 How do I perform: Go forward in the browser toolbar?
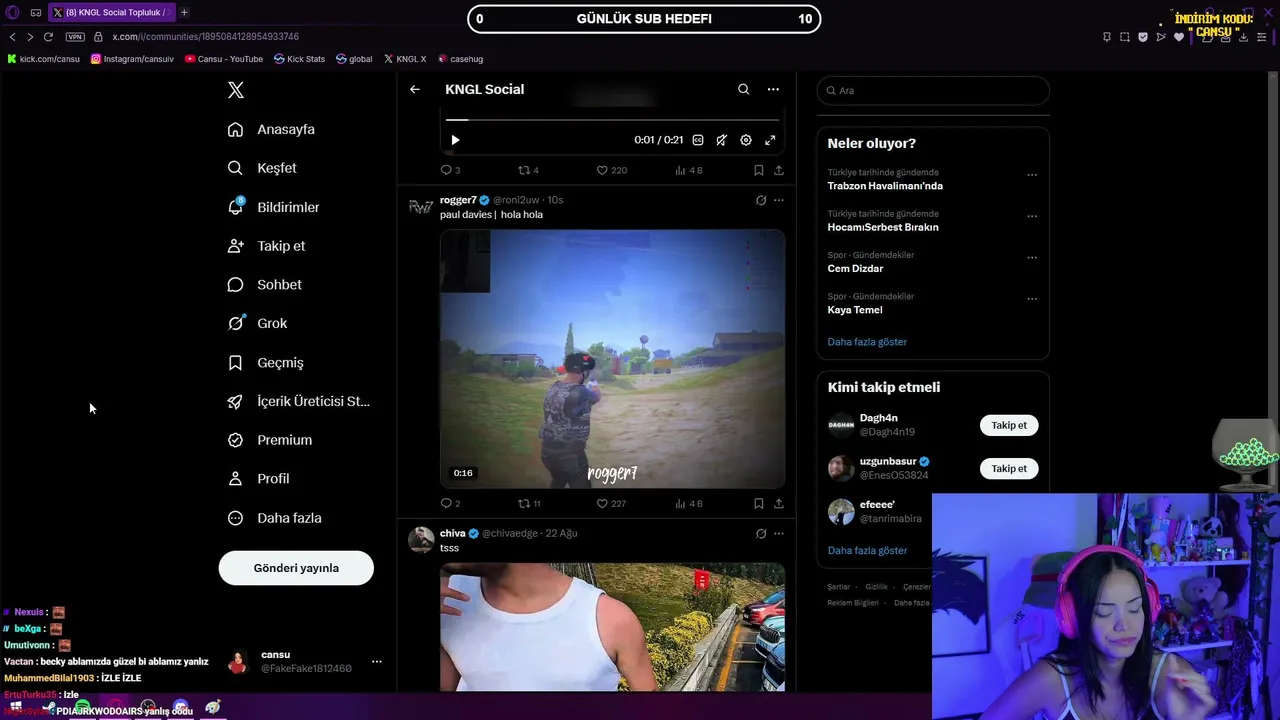30,37
